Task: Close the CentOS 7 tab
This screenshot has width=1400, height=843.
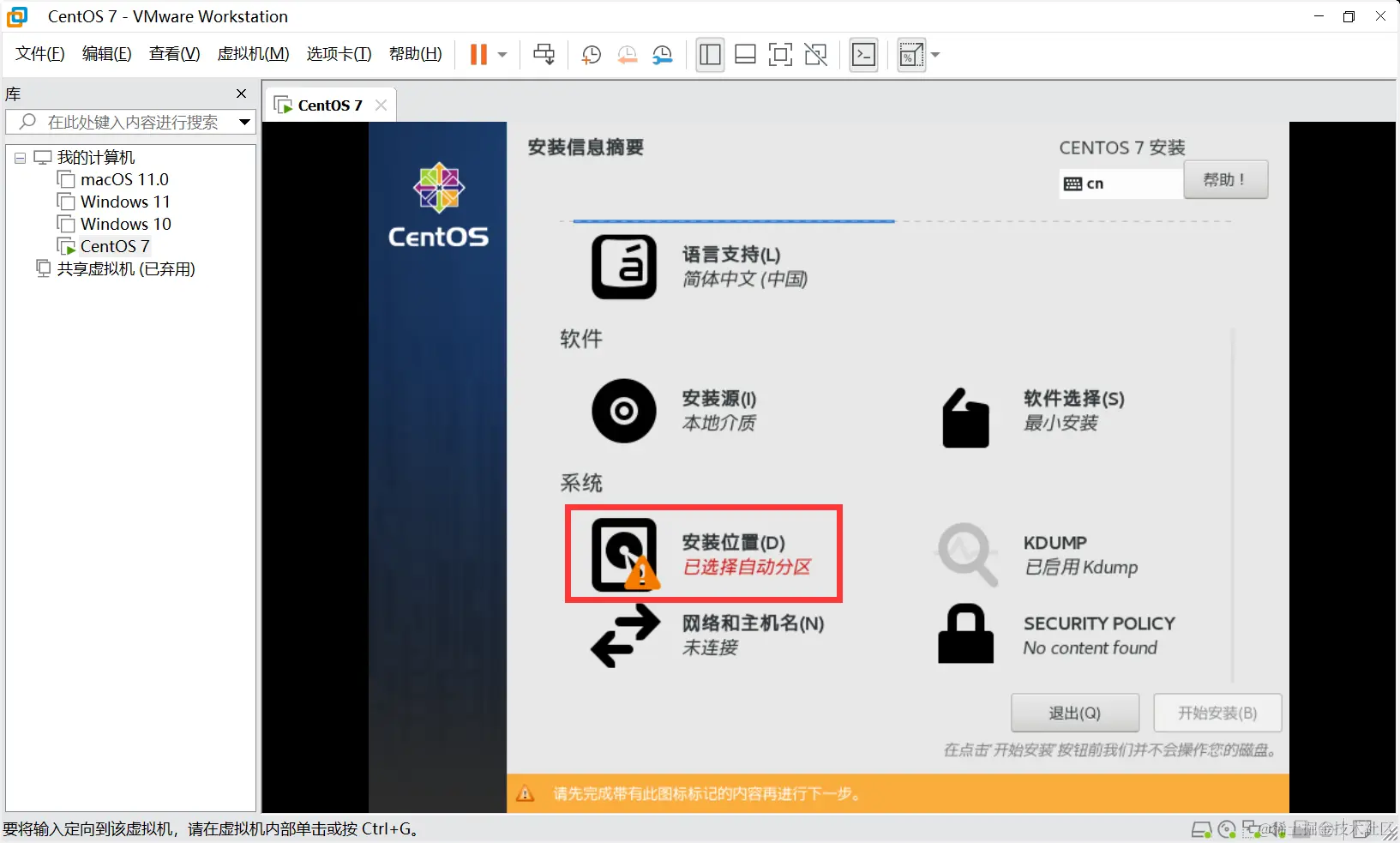Action: pyautogui.click(x=382, y=105)
